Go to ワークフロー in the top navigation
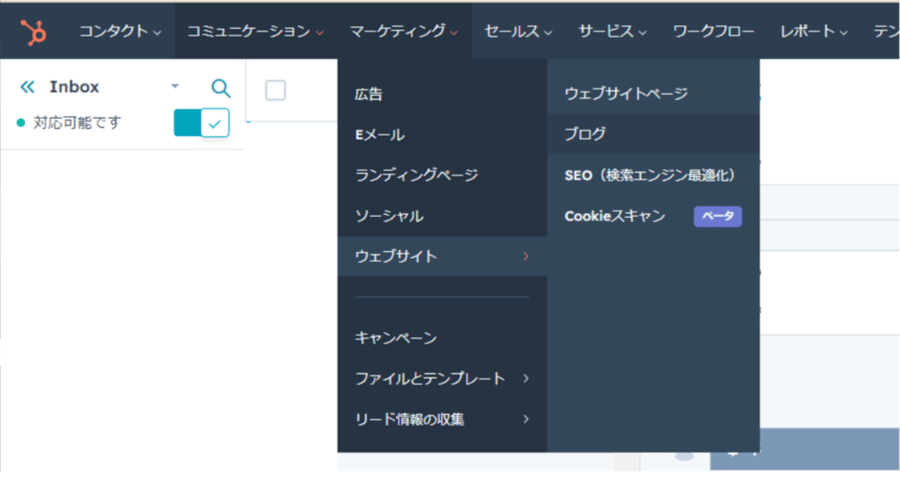Viewport: 900px width, 500px height. tap(713, 32)
